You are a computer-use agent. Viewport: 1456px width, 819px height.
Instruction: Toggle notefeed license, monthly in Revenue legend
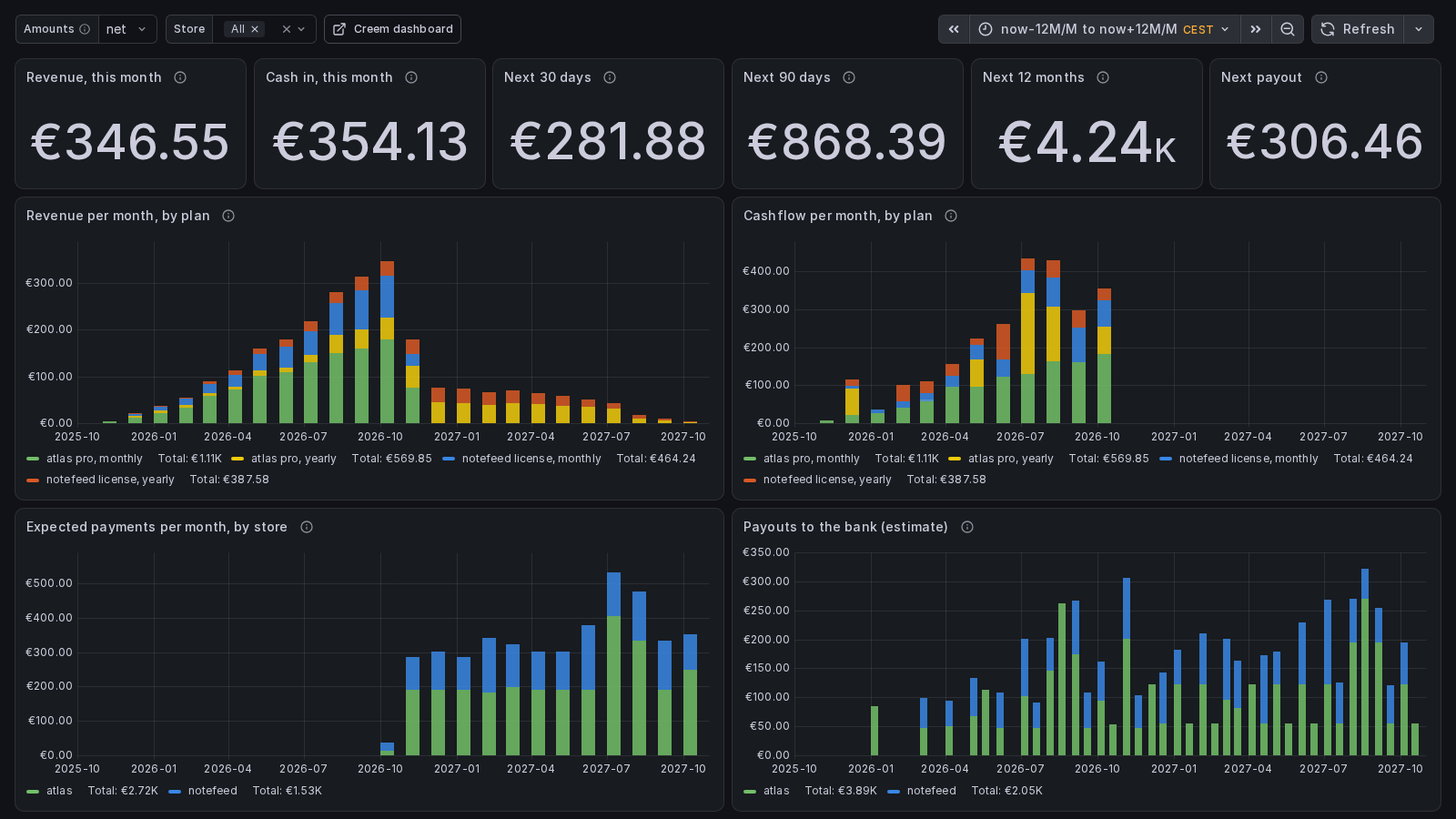[x=531, y=459]
